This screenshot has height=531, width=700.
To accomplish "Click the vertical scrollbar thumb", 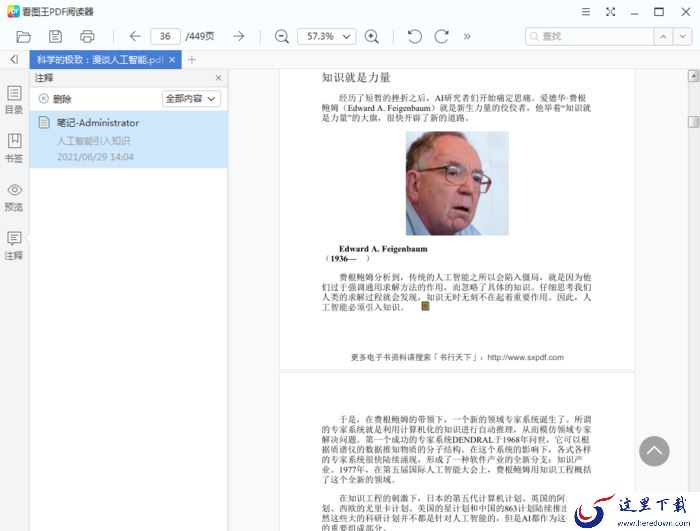I will 693,121.
